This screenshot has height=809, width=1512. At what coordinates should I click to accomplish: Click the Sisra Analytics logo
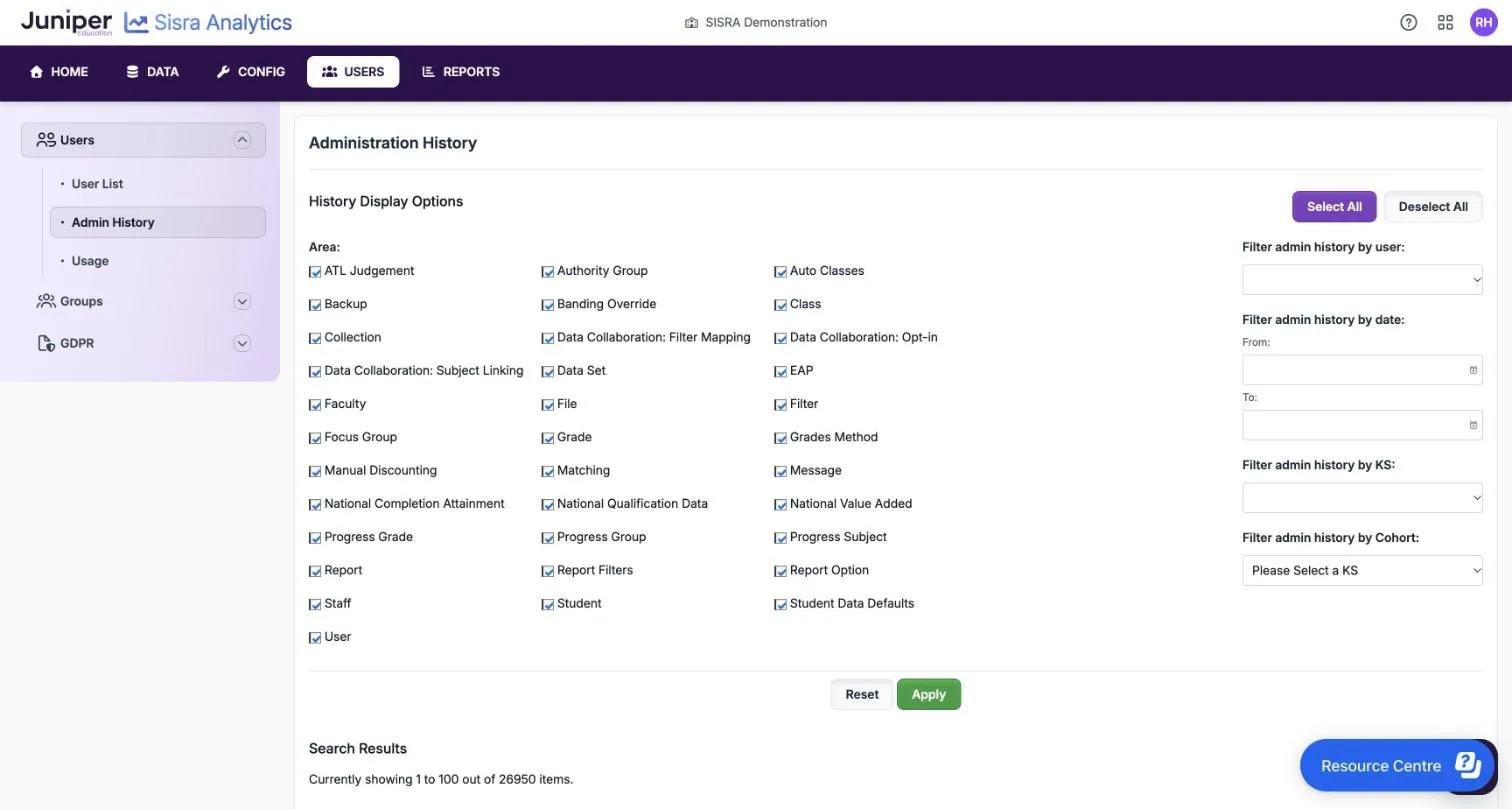click(x=208, y=22)
